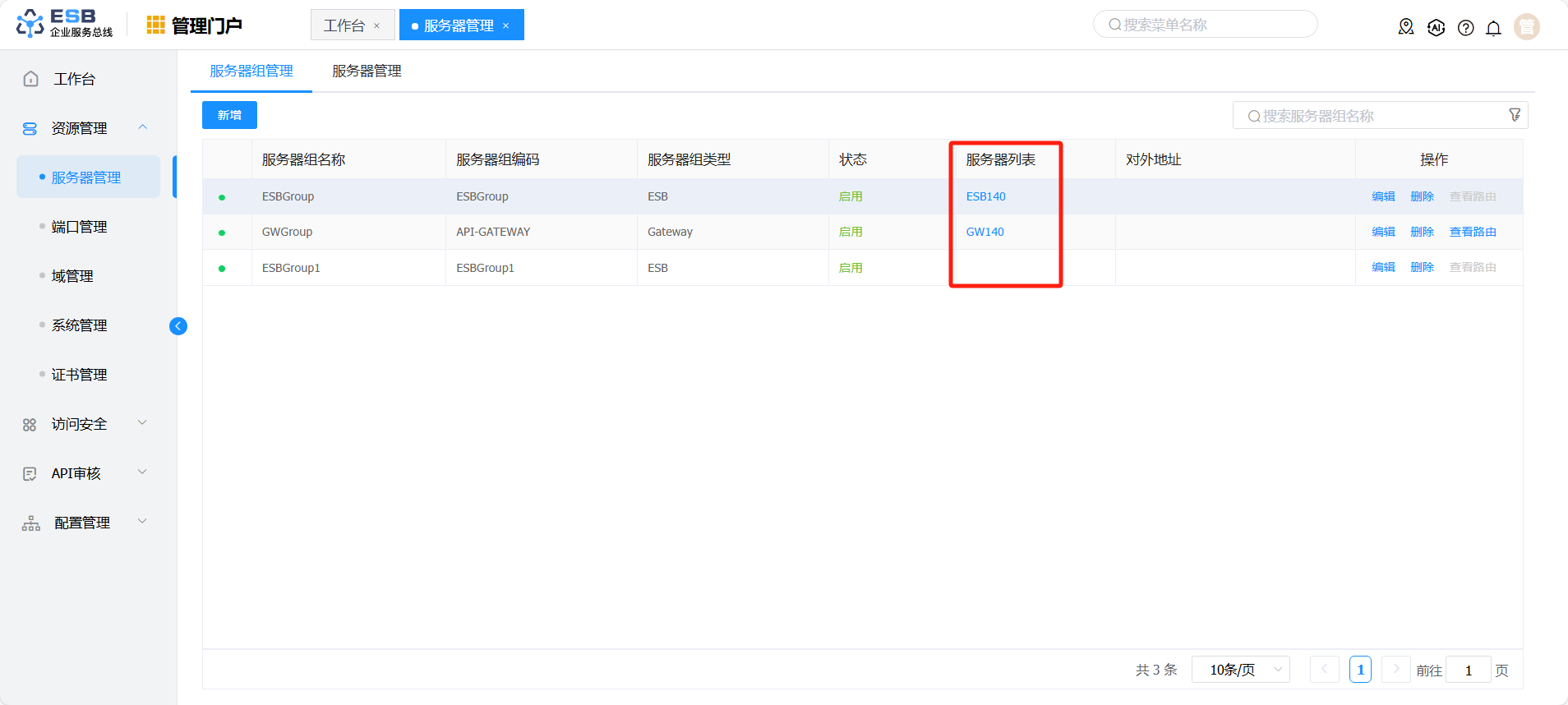This screenshot has height=705, width=1568.
Task: Select 端口管理 in the sidebar
Action: 79,227
